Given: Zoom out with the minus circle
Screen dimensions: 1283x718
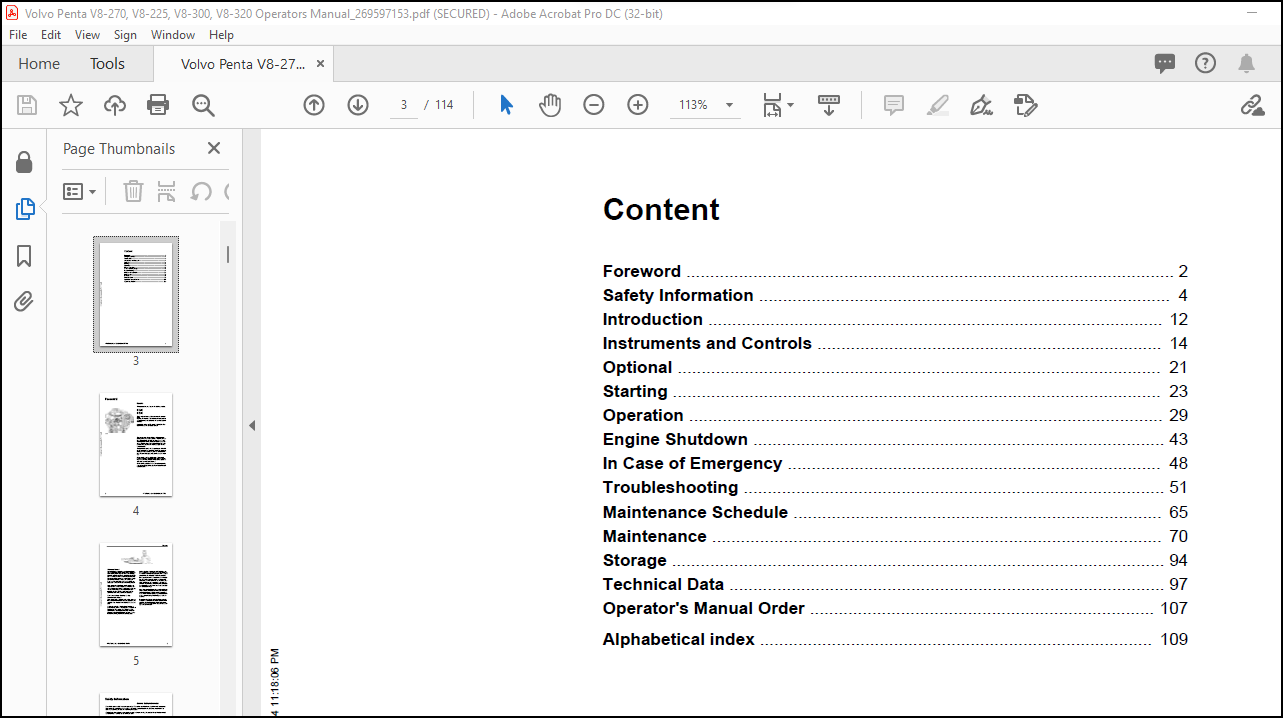Looking at the screenshot, I should point(594,105).
